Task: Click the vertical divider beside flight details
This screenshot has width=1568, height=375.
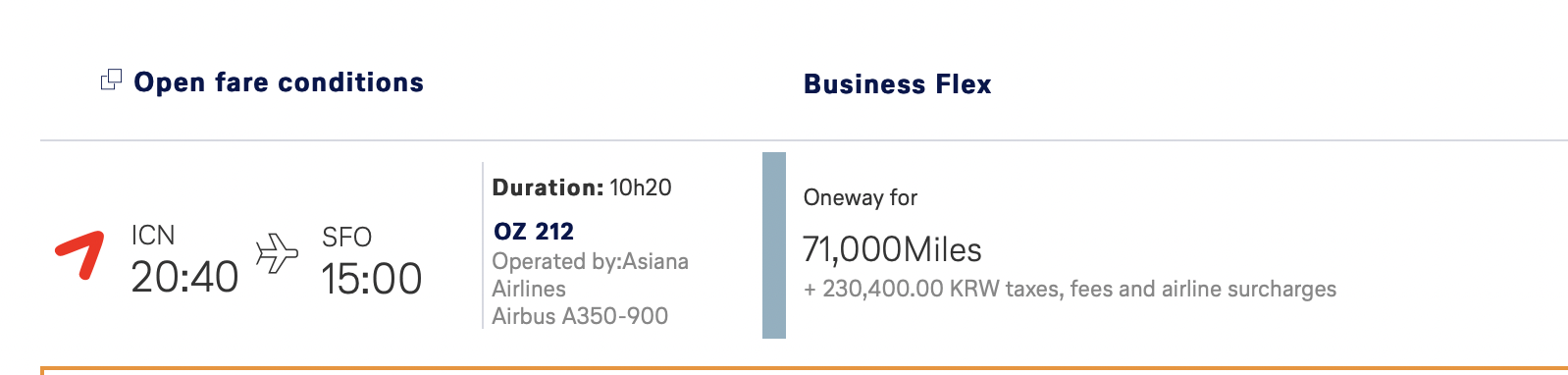Action: click(483, 245)
